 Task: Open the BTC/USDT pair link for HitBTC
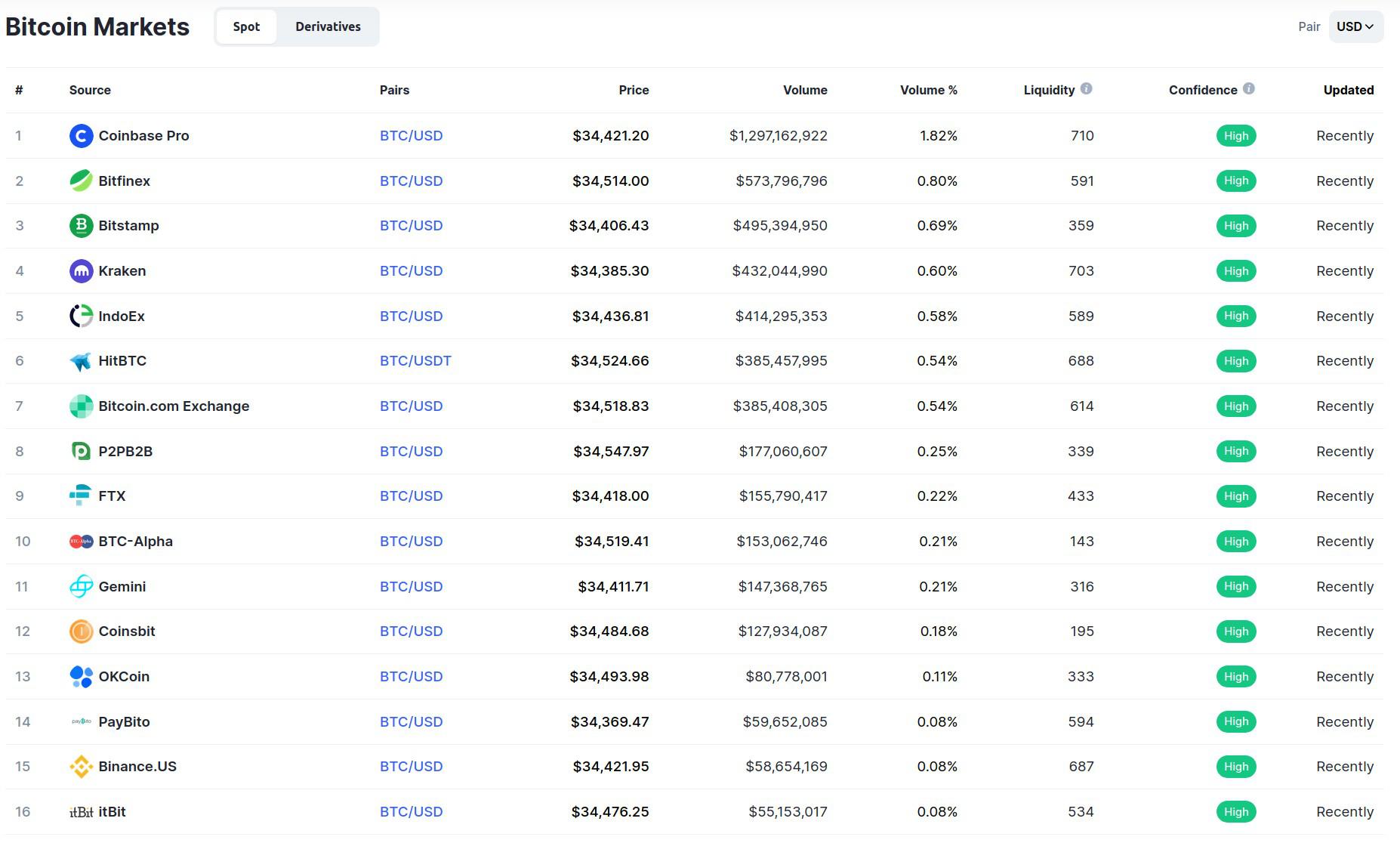click(415, 360)
